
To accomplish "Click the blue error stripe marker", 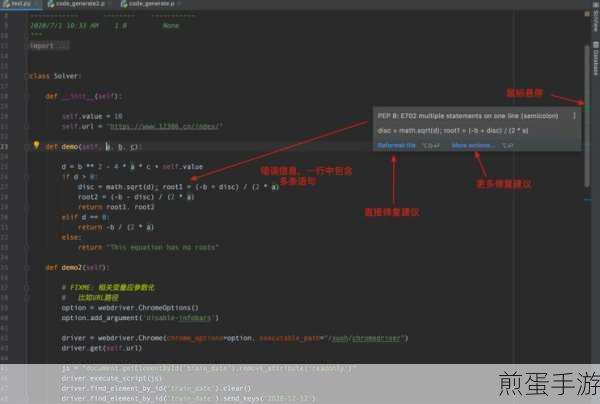I will tap(588, 199).
